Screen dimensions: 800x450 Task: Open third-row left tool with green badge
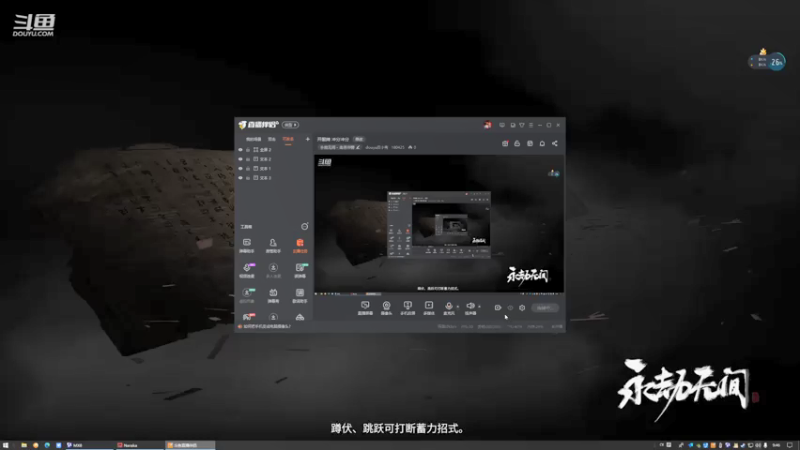[247, 295]
